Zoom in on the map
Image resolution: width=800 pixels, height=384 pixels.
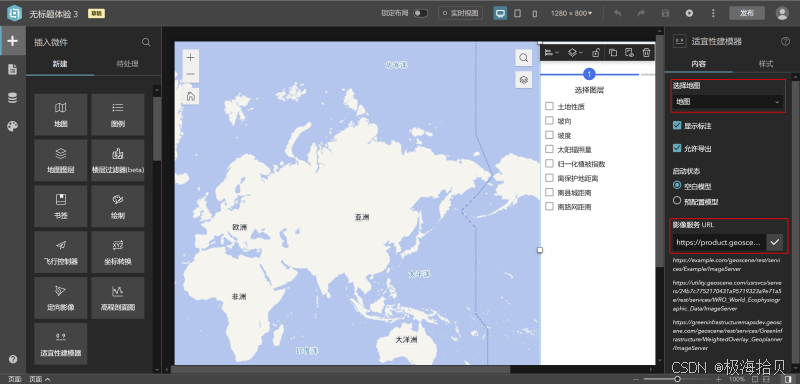point(190,58)
